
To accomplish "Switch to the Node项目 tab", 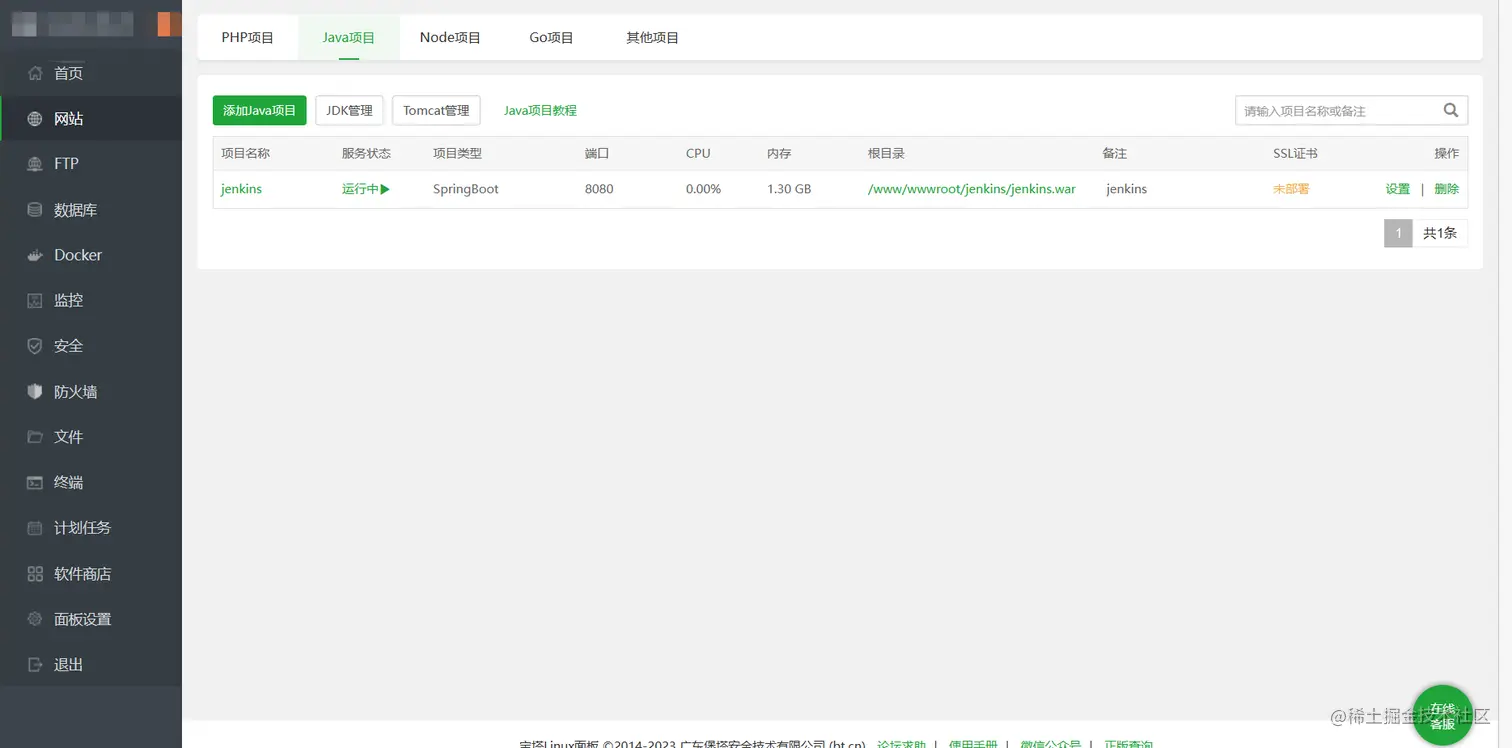I will pos(450,38).
